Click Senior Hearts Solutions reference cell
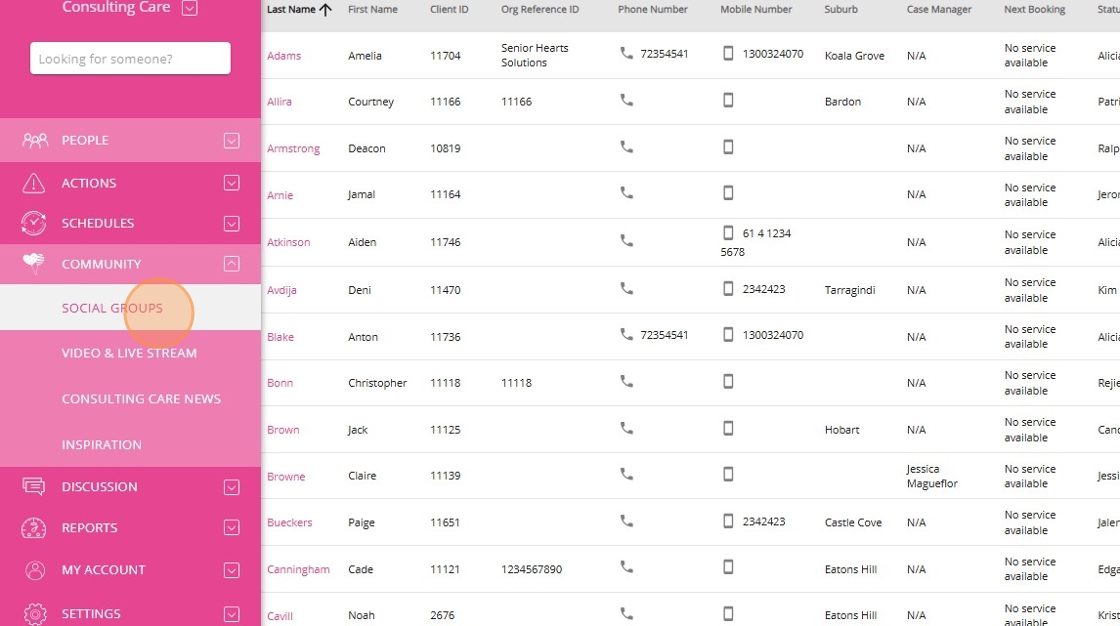 (534, 55)
